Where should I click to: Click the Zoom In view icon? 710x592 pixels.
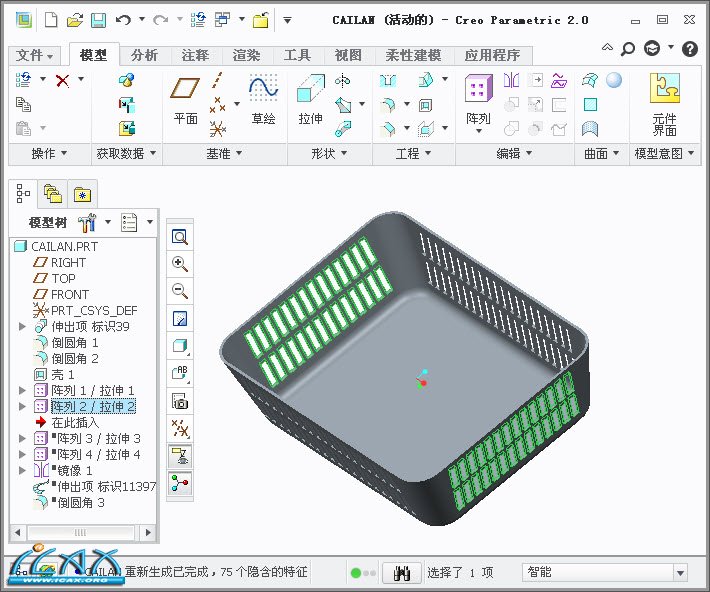click(x=181, y=264)
